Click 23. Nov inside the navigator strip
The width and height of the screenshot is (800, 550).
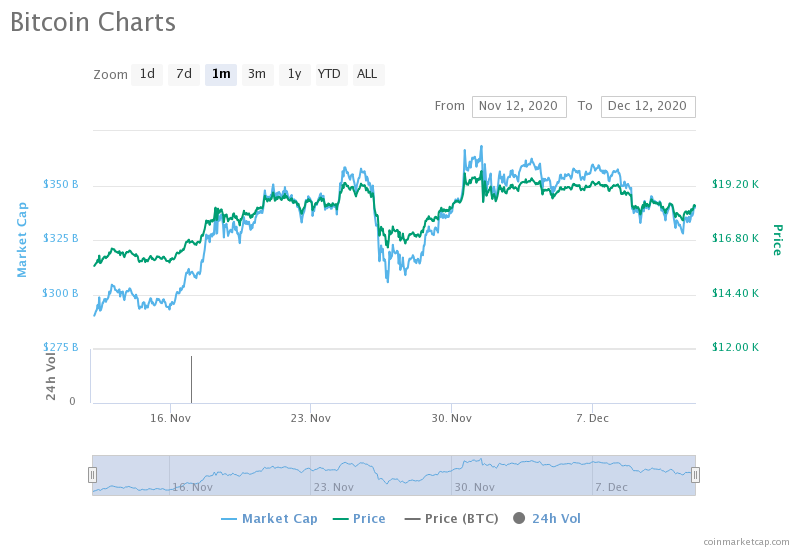[x=334, y=487]
